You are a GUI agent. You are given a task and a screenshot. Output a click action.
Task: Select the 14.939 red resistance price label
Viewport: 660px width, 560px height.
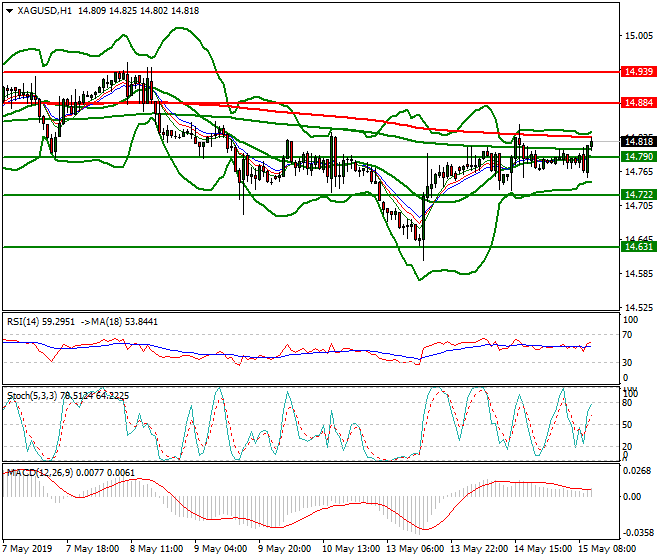[x=639, y=72]
